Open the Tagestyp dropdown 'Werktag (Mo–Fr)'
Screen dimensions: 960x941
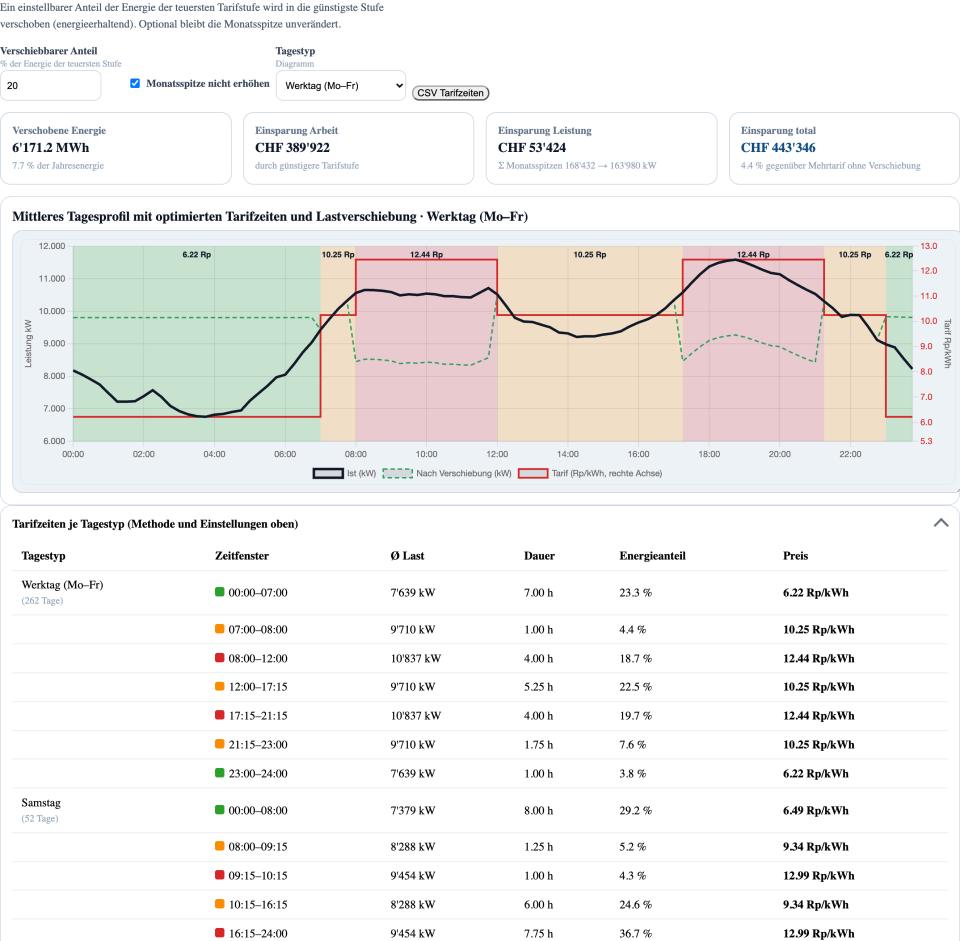pyautogui.click(x=341, y=86)
